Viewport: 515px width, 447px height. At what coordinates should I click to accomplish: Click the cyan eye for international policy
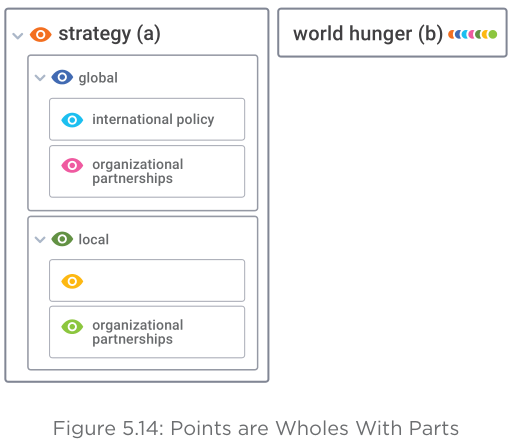pos(72,120)
